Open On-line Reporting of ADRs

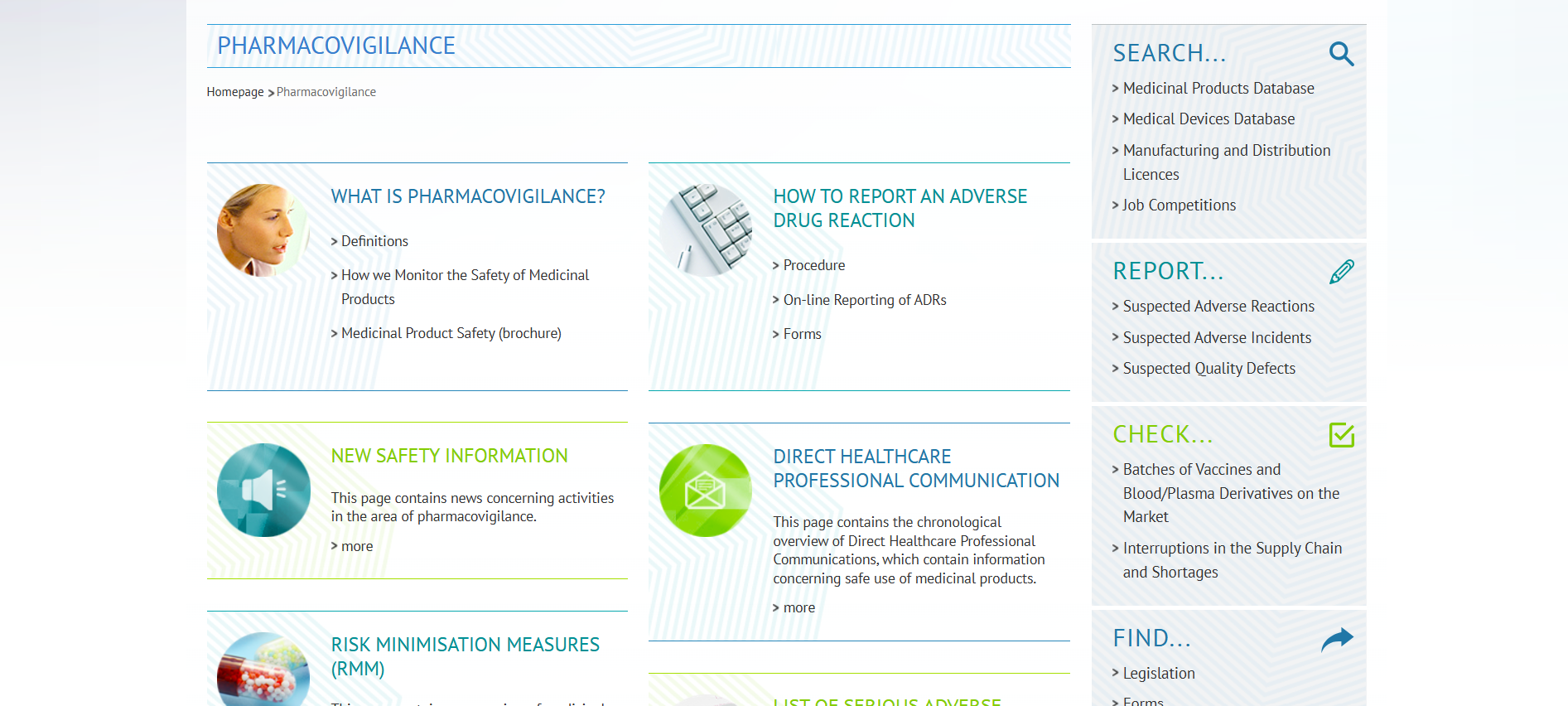[864, 300]
